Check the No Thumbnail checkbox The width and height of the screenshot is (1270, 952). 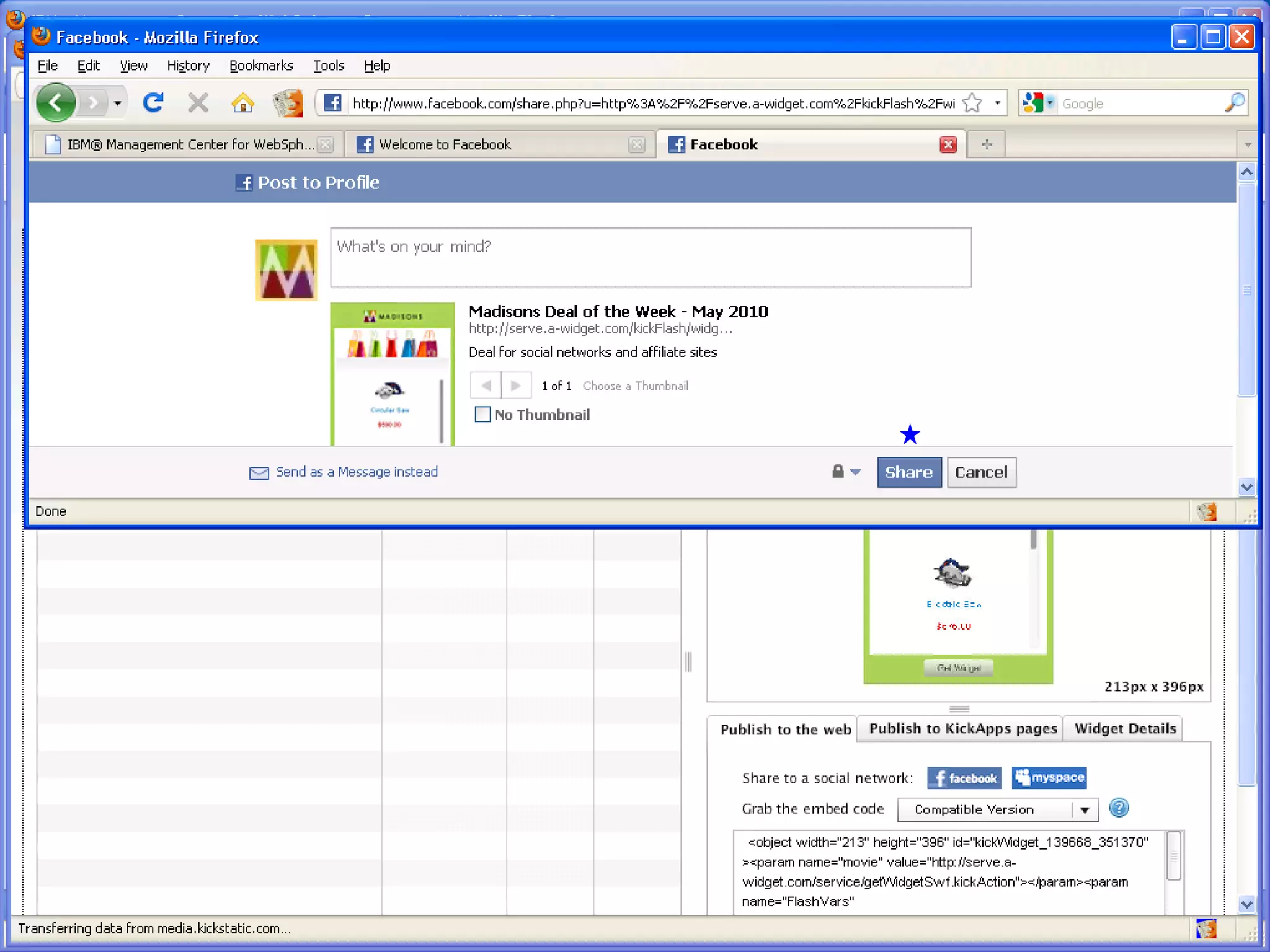coord(482,414)
